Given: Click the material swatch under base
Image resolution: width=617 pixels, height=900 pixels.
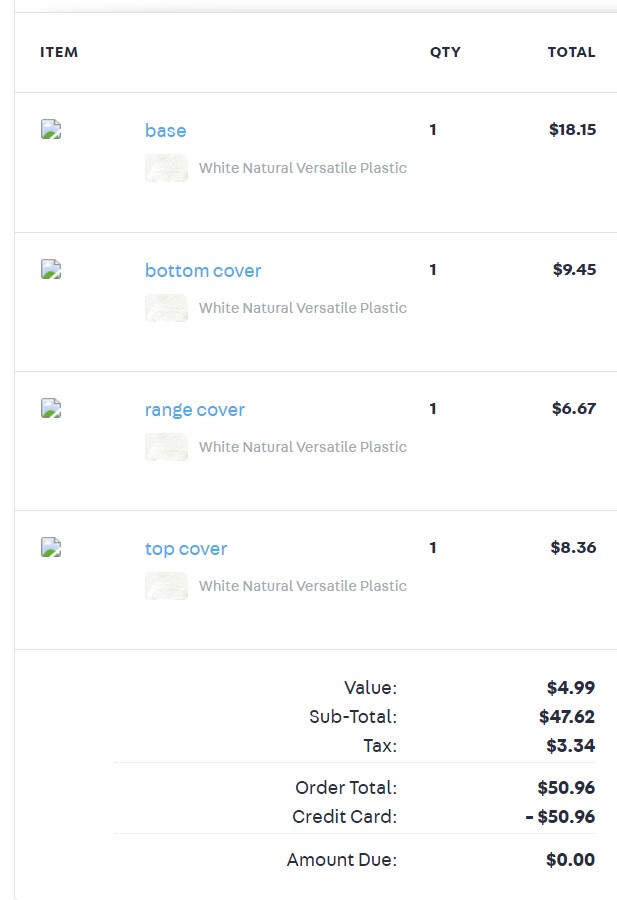Looking at the screenshot, I should click(x=166, y=168).
